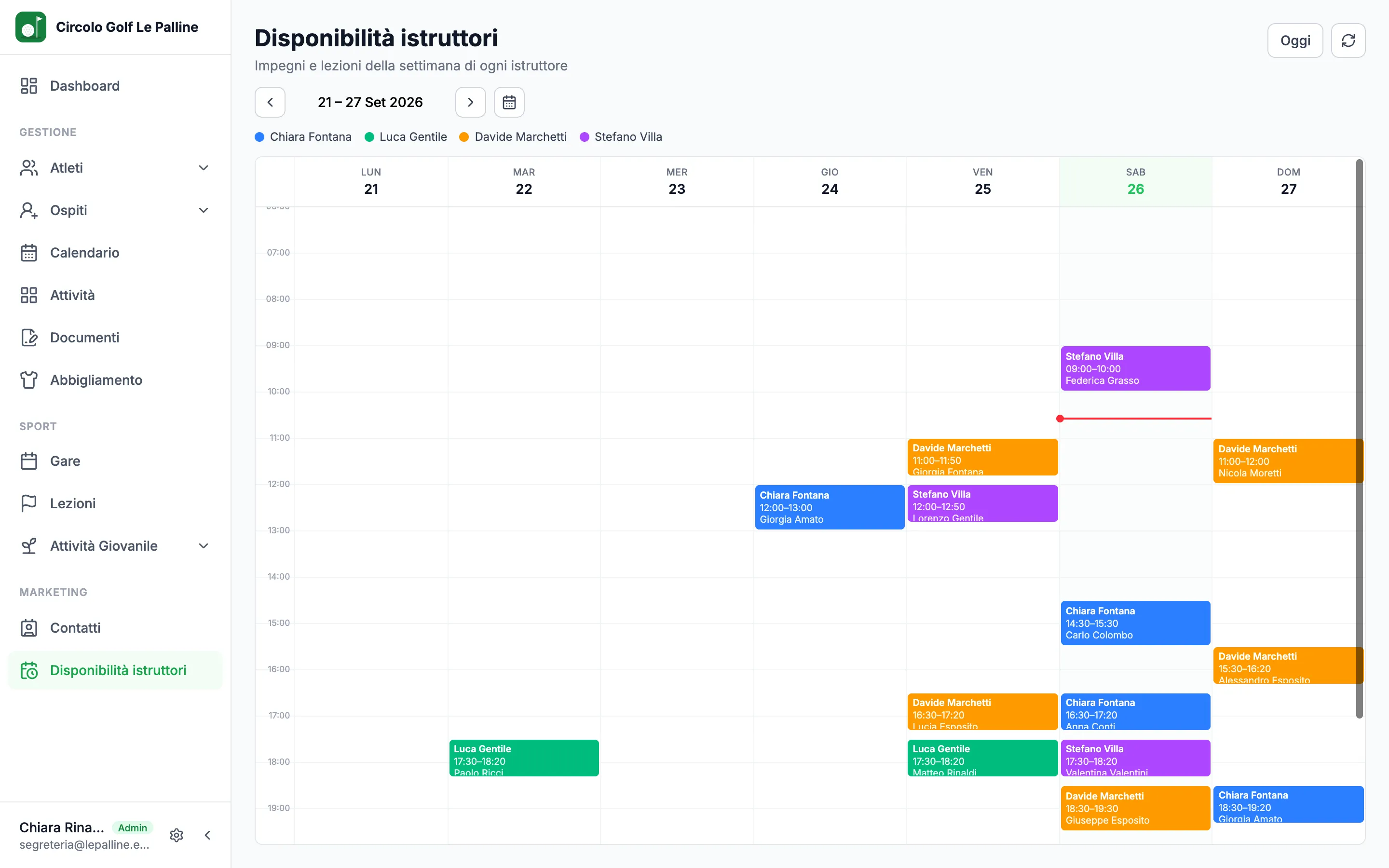Open the Documenti section
1389x868 pixels.
115,338
